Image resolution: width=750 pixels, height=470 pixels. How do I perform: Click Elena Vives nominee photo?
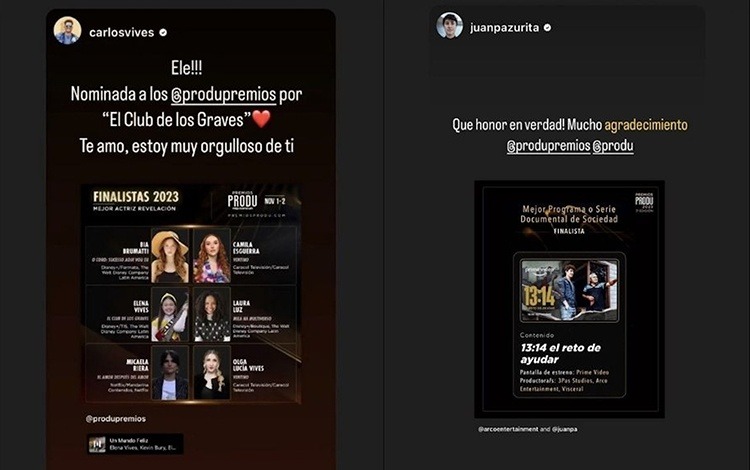170,316
